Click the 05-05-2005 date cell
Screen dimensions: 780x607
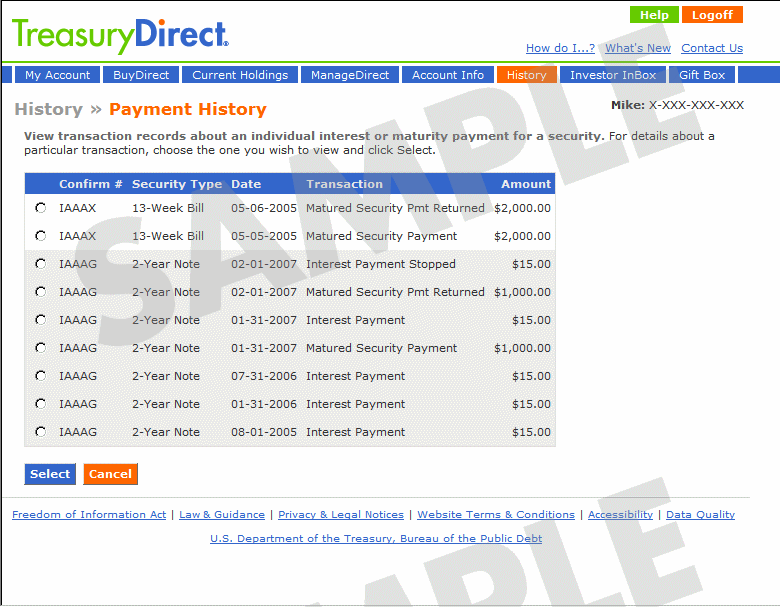[x=264, y=236]
